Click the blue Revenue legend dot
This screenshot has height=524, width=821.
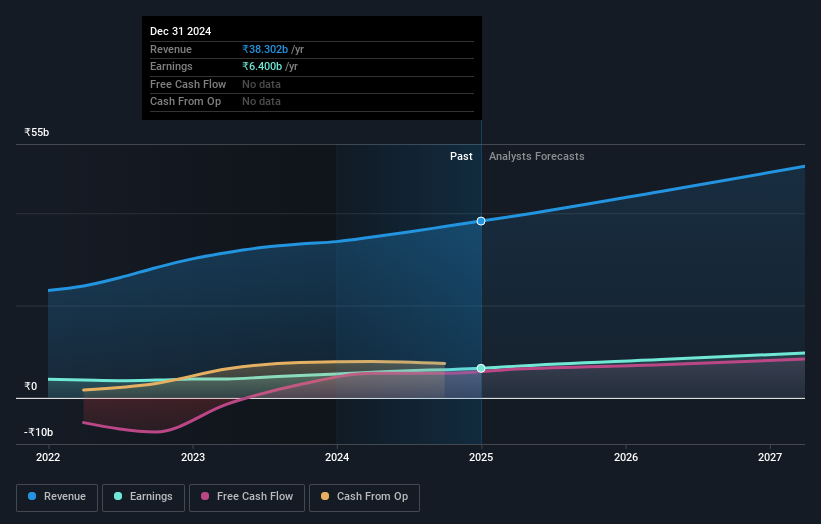pyautogui.click(x=32, y=496)
